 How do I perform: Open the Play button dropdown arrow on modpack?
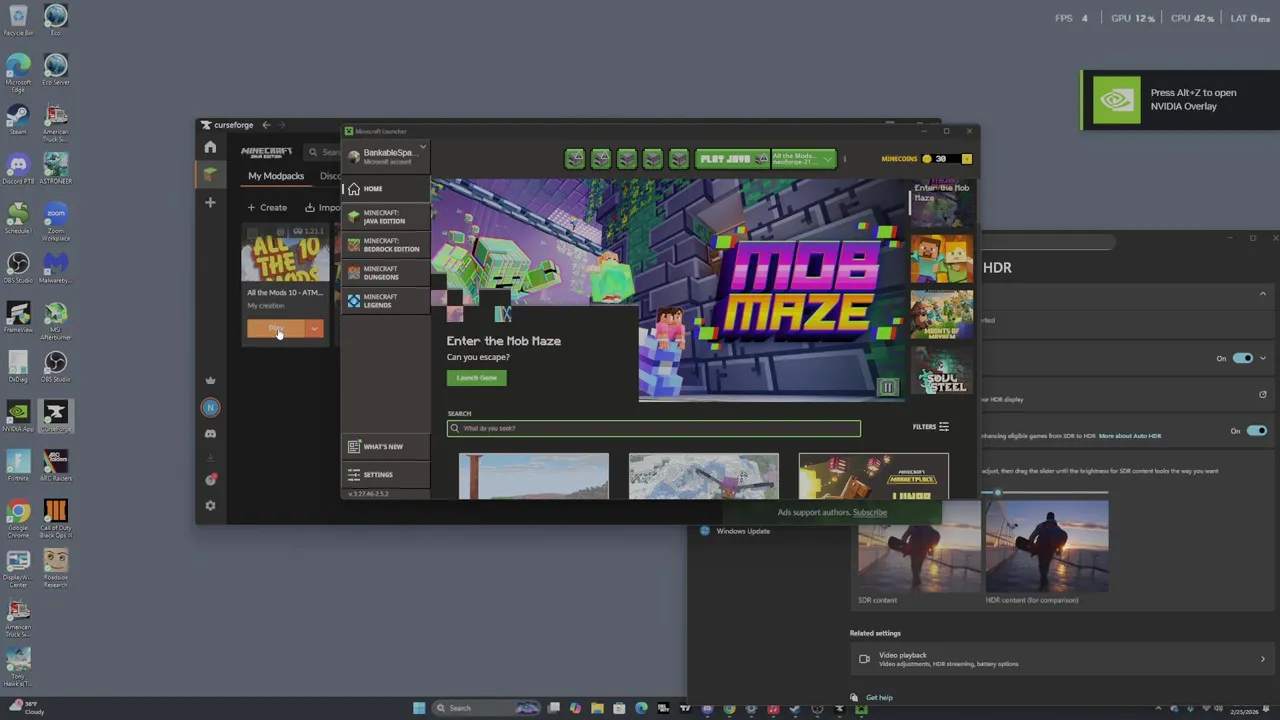pos(314,328)
